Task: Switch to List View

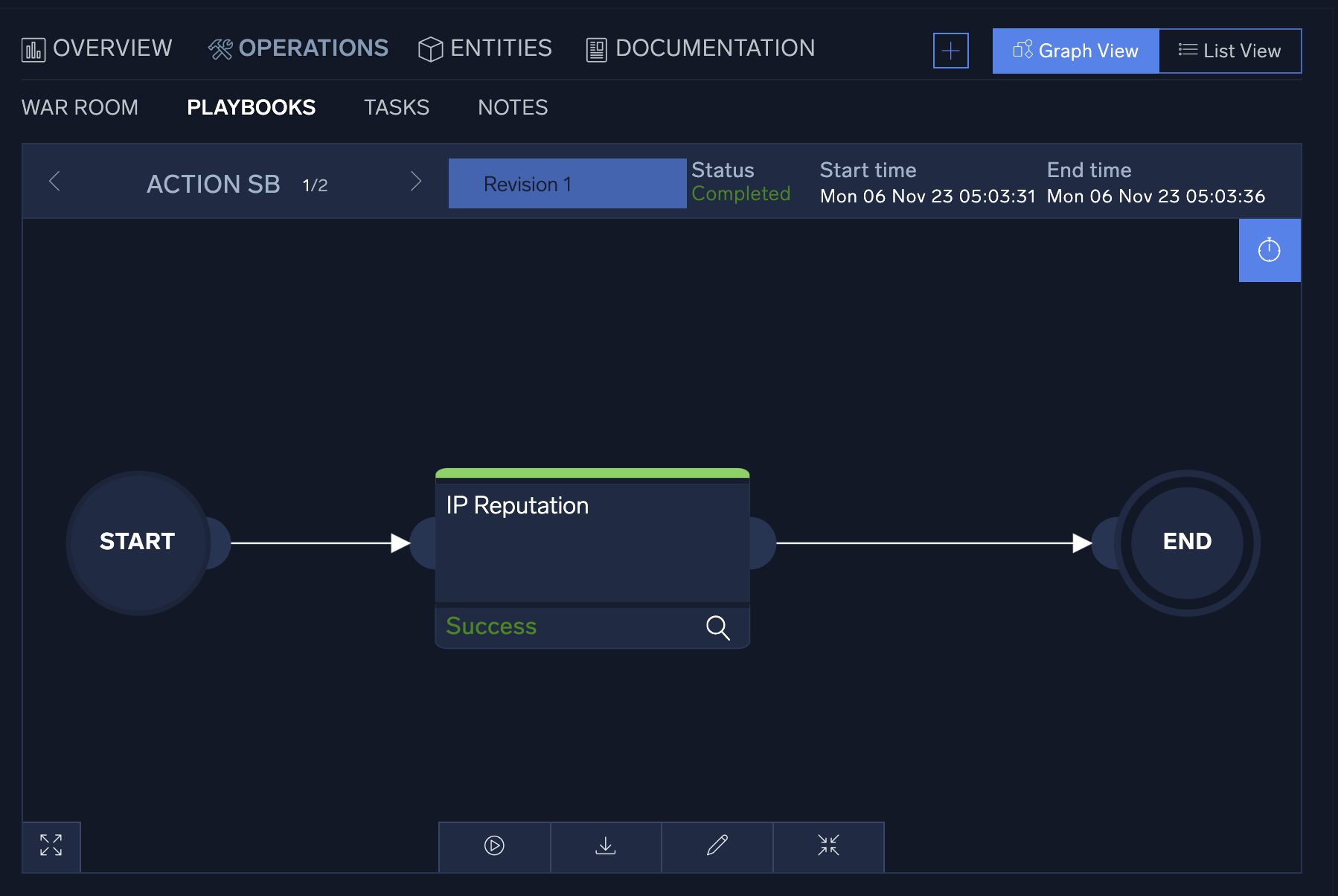Action: point(1230,51)
